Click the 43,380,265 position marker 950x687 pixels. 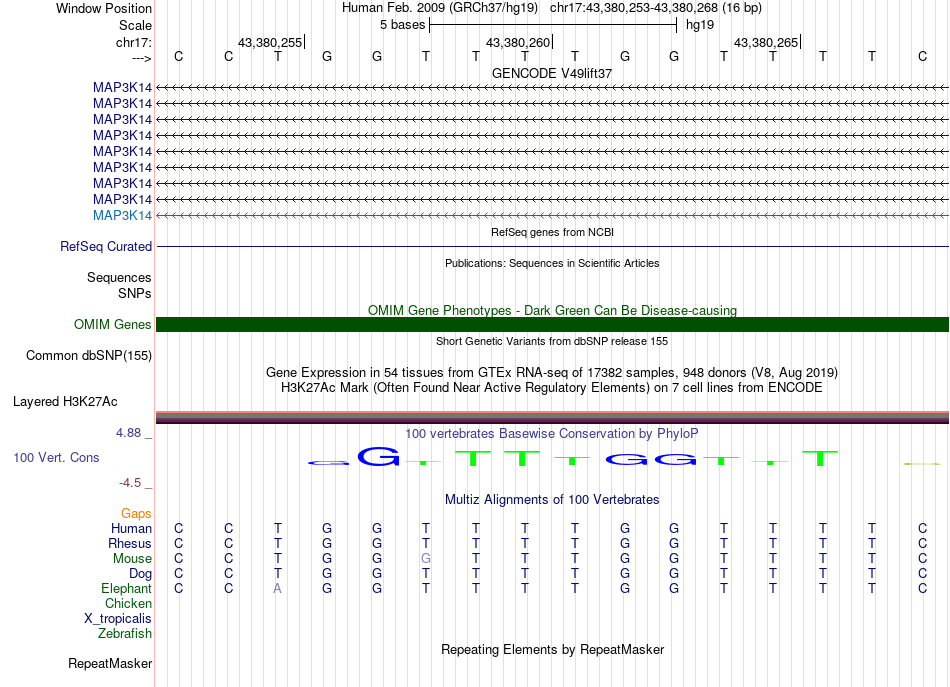[766, 42]
